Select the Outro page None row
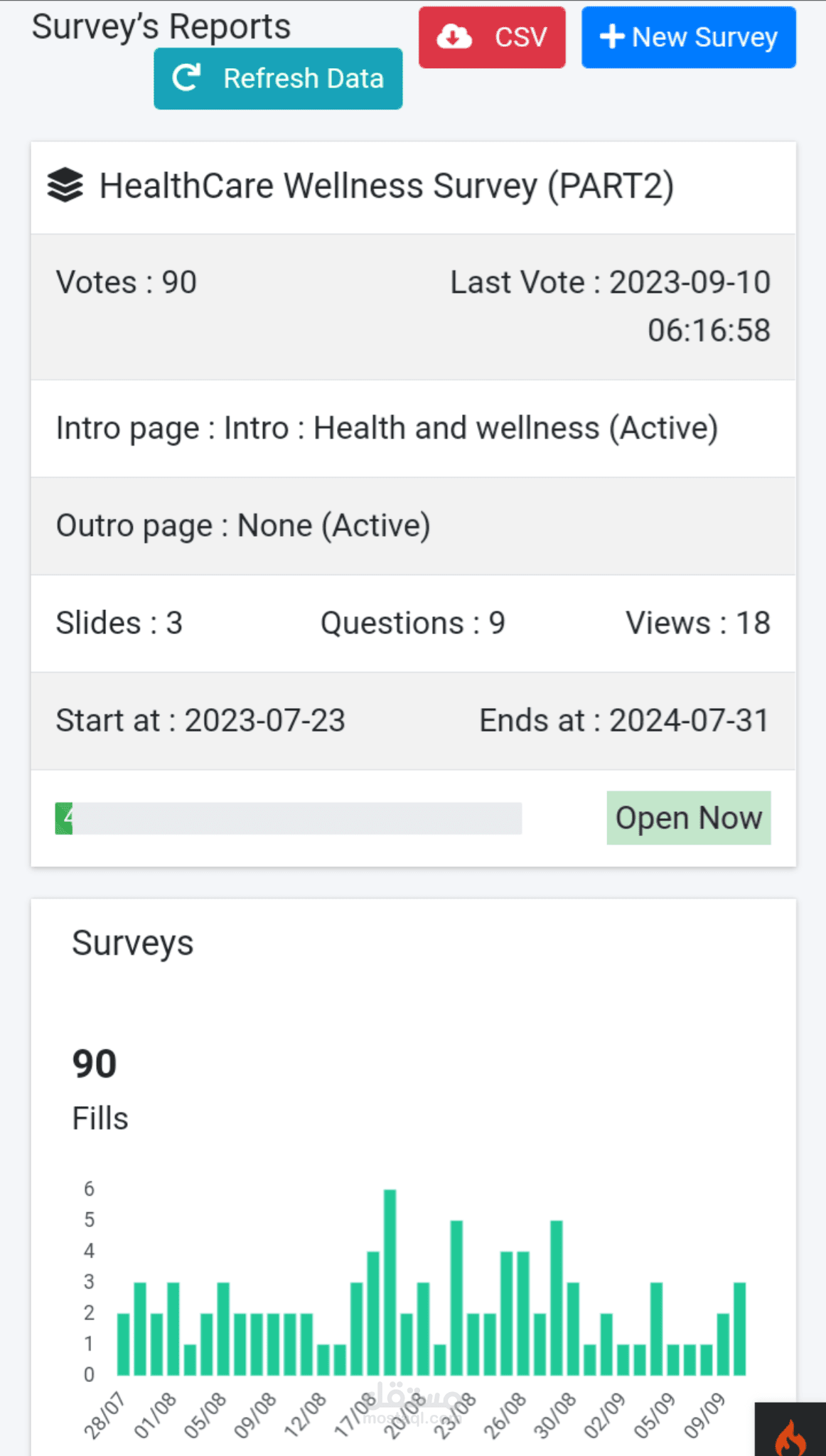The image size is (826, 1456). point(243,526)
